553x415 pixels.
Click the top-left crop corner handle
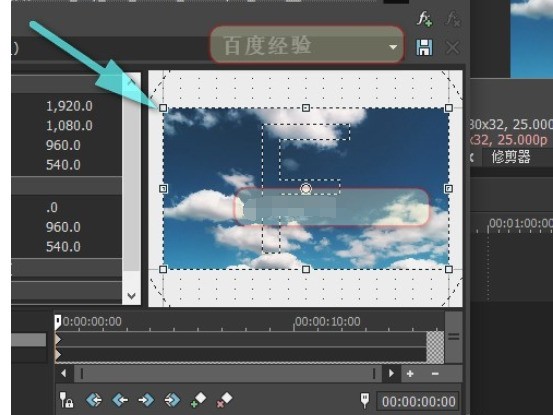coord(163,108)
